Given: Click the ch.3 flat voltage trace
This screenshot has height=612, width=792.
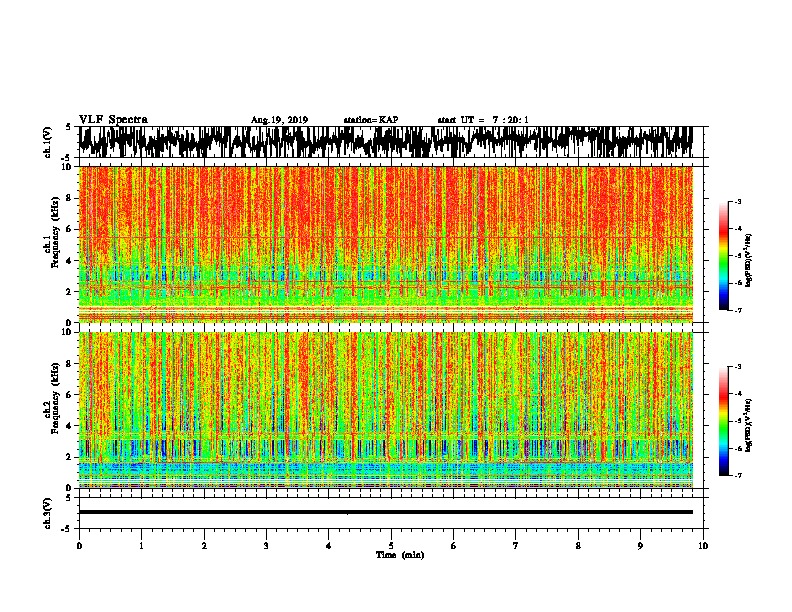Looking at the screenshot, I should point(386,512).
